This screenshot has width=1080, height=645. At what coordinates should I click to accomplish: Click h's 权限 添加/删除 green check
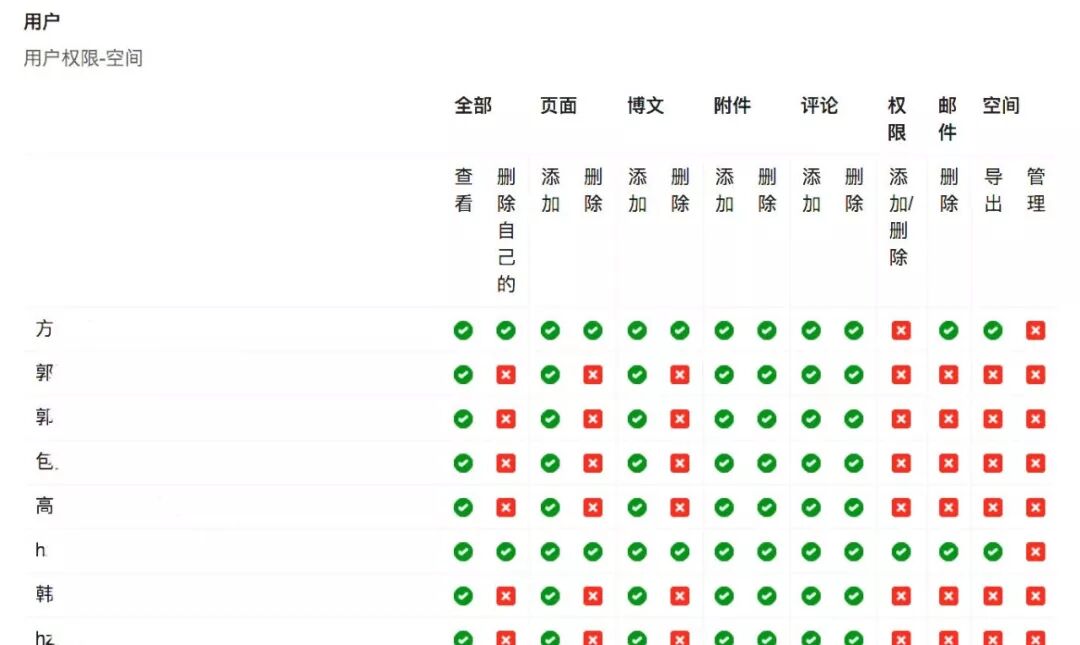coord(901,551)
